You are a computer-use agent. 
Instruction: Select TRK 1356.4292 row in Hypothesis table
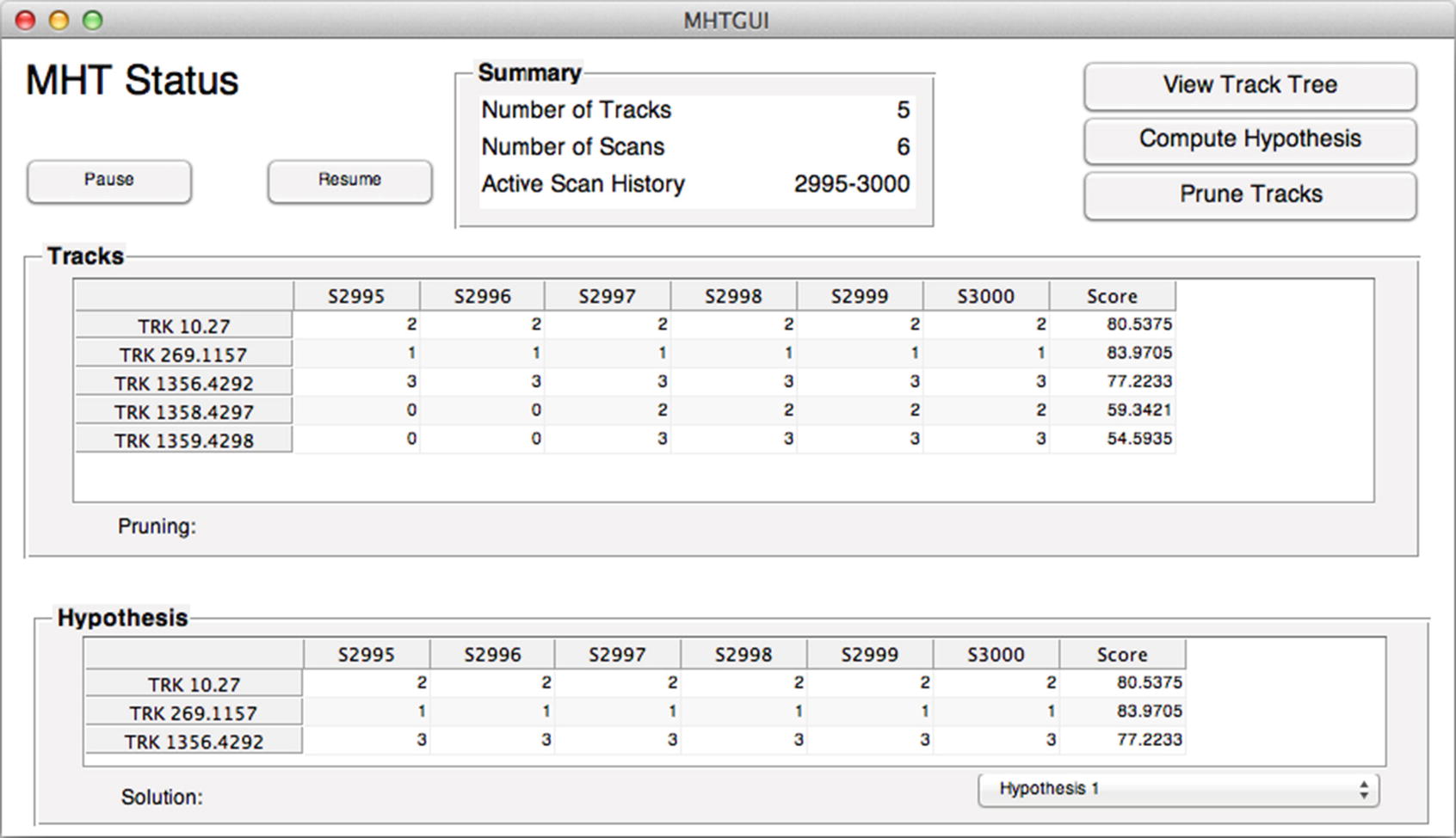coord(194,742)
